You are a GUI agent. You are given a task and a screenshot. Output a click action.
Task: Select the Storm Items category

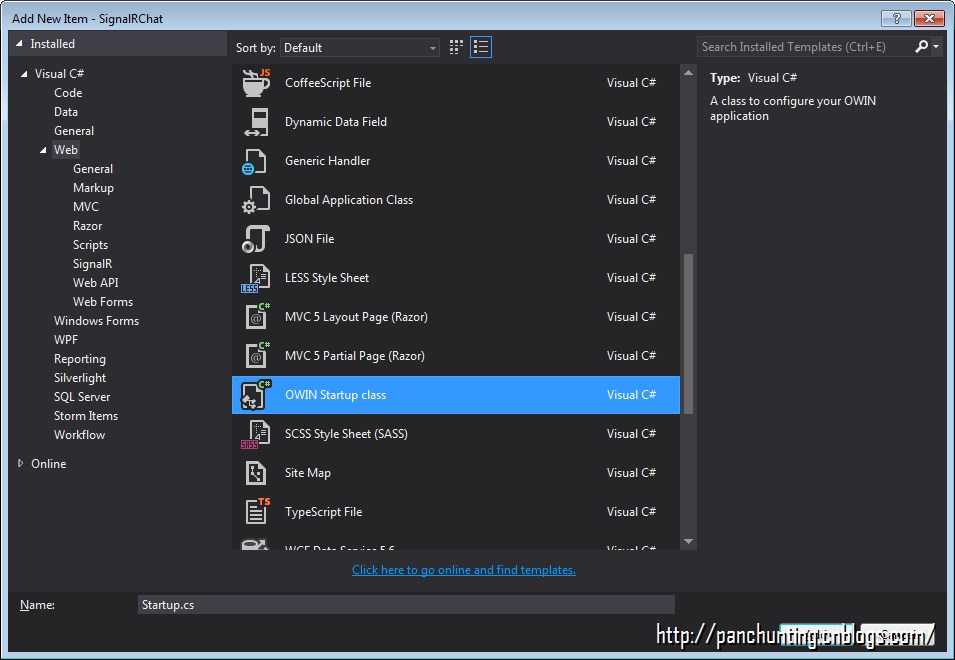86,416
